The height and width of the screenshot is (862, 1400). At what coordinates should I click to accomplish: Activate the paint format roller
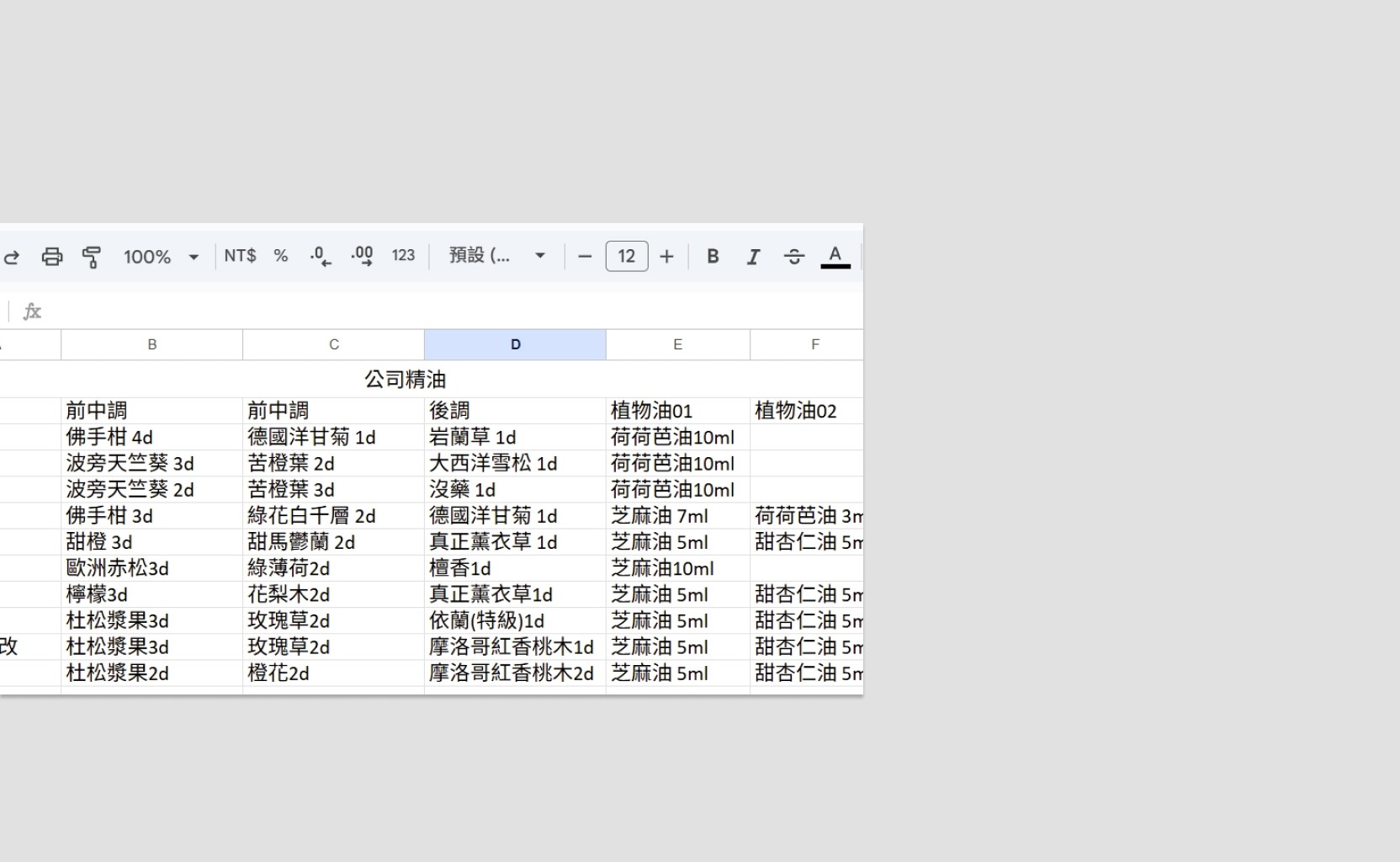click(92, 257)
